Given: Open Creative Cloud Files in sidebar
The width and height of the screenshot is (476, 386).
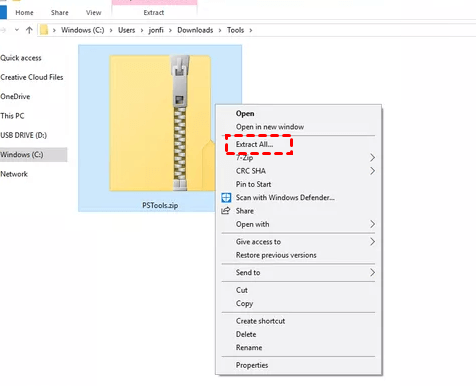Looking at the screenshot, I should pyautogui.click(x=32, y=77).
